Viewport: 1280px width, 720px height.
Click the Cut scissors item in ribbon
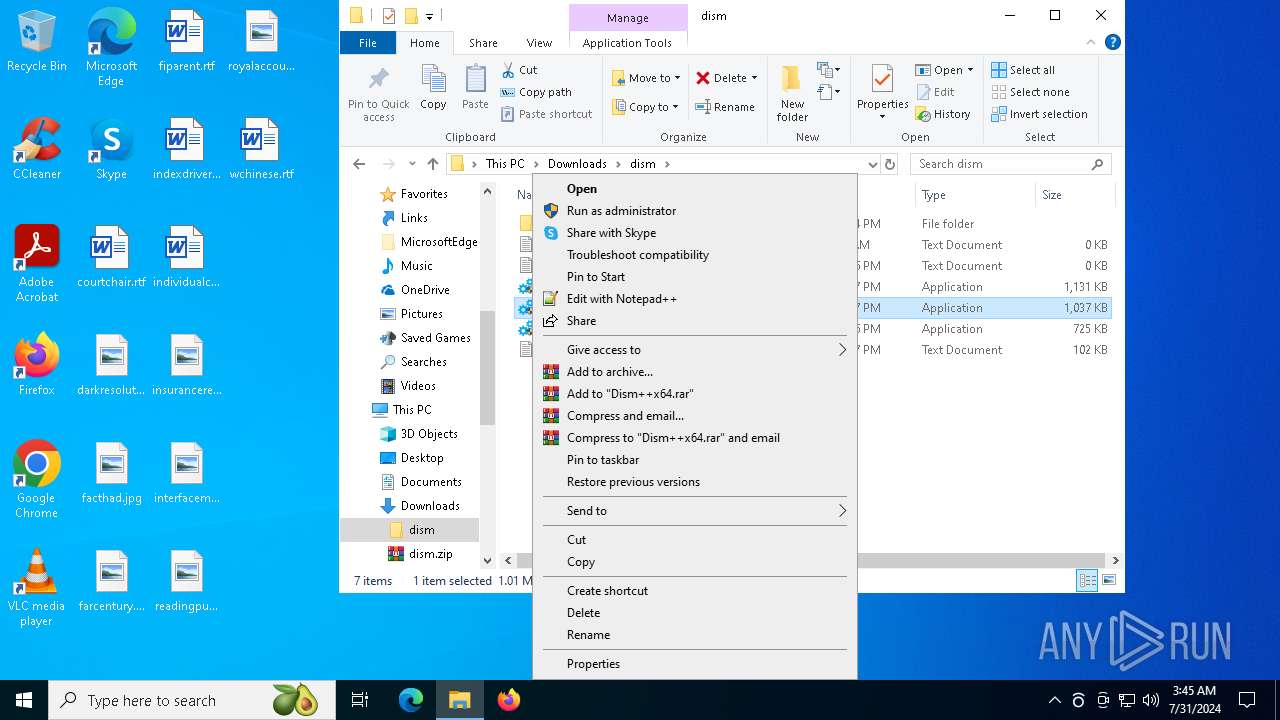pos(519,70)
